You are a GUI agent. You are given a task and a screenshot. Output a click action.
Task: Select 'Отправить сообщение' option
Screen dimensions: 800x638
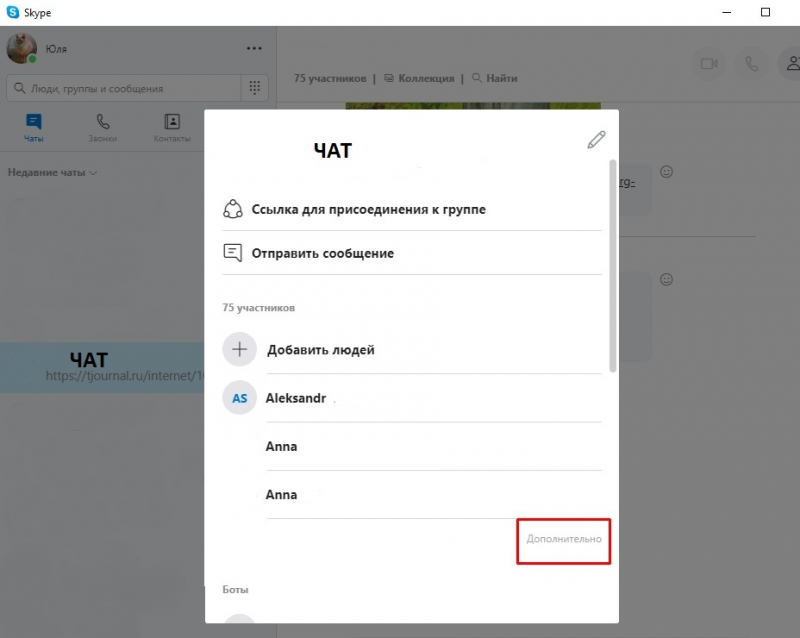(412, 253)
